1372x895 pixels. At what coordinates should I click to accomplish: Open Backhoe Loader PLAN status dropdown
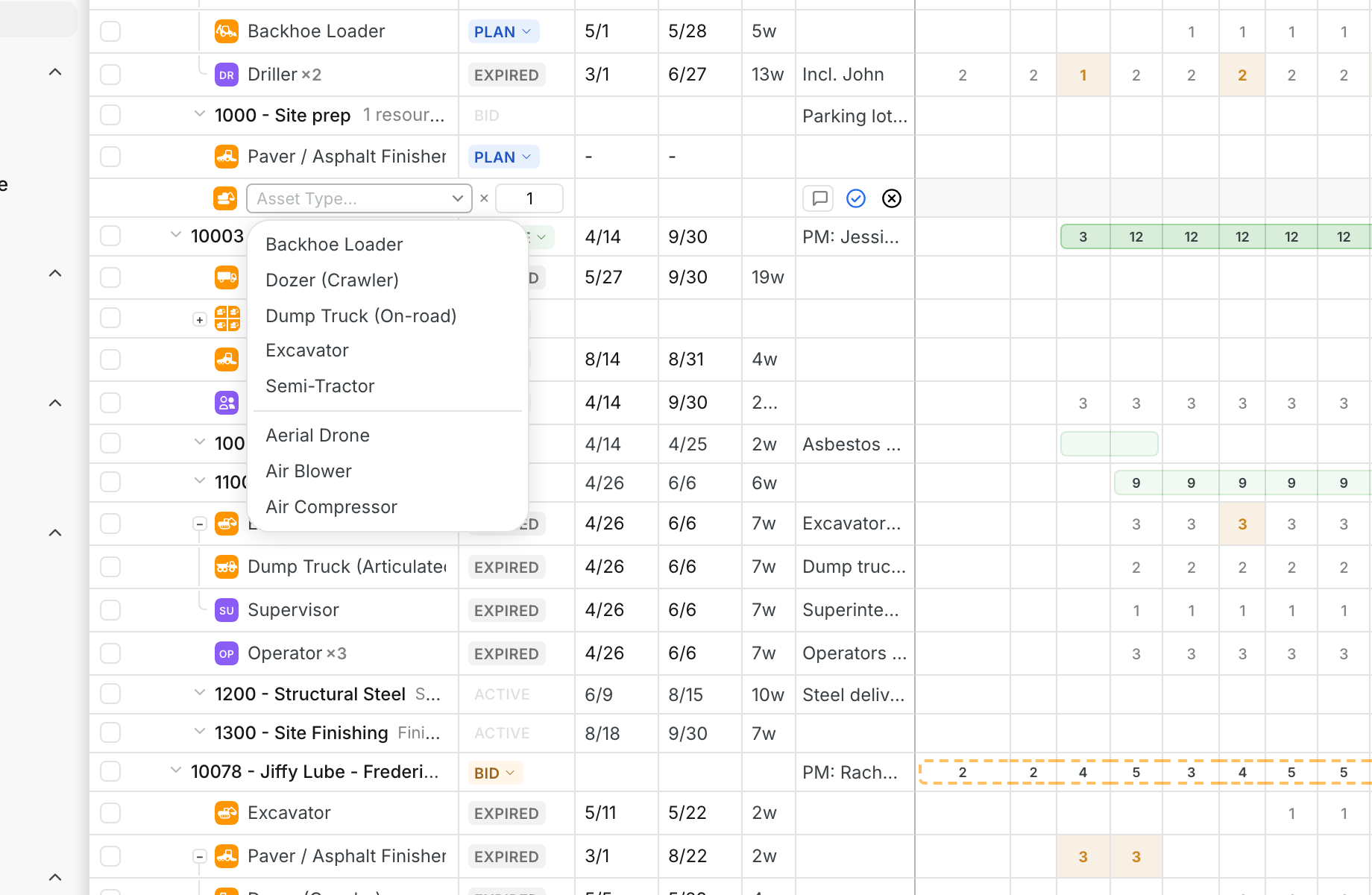click(503, 31)
